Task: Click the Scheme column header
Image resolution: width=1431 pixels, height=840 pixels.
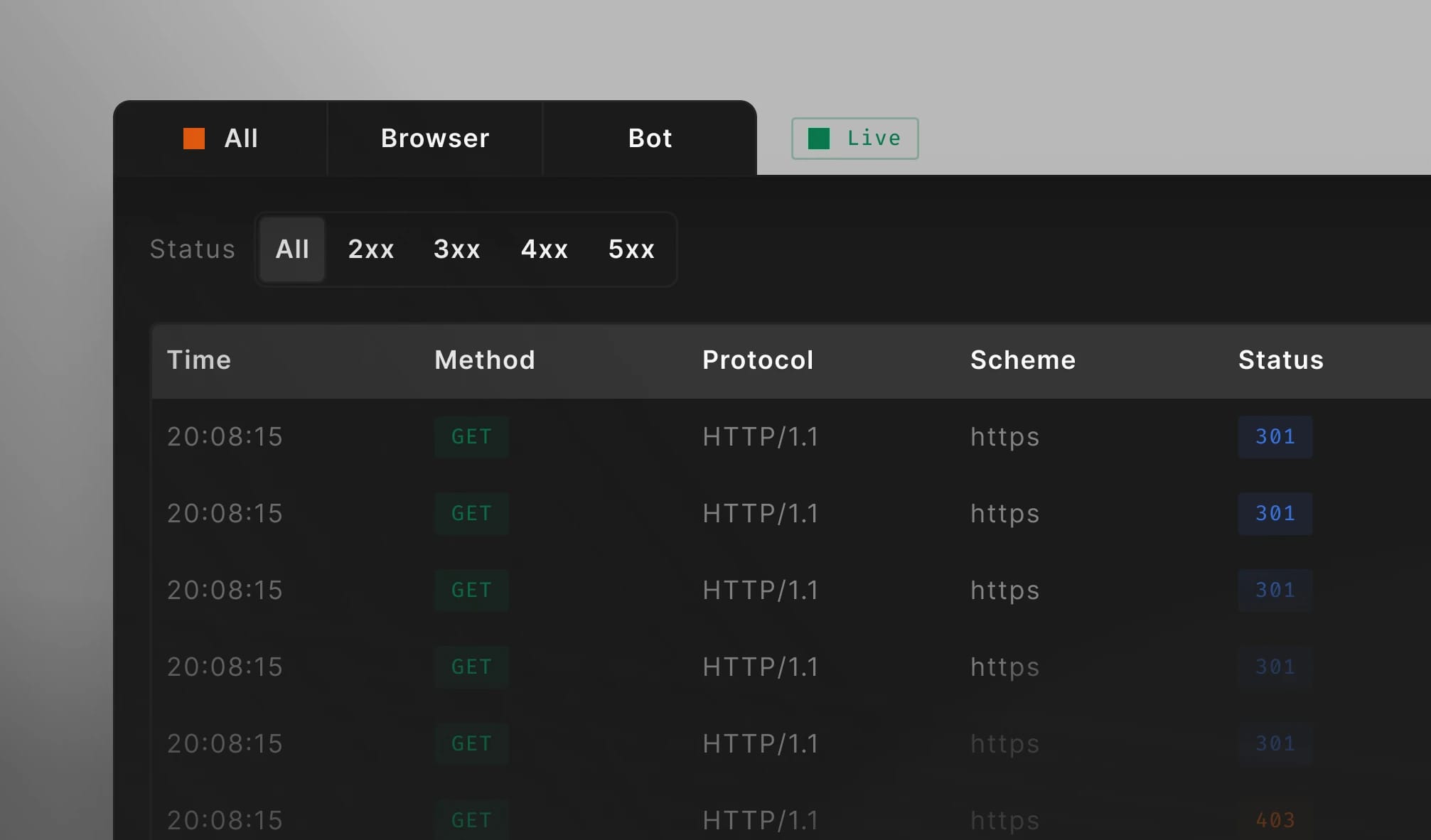Action: pos(1023,360)
